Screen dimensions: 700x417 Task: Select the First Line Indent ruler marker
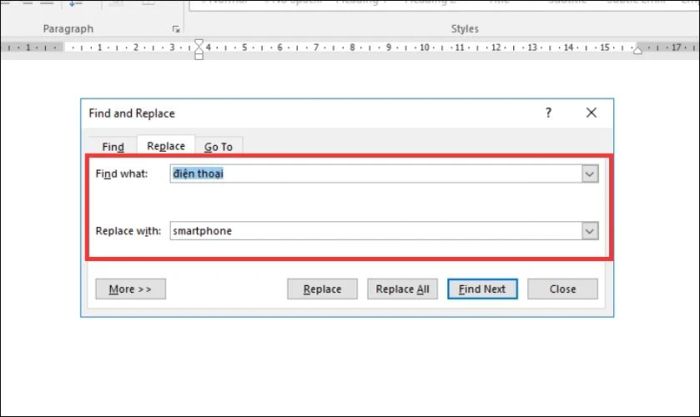click(199, 43)
